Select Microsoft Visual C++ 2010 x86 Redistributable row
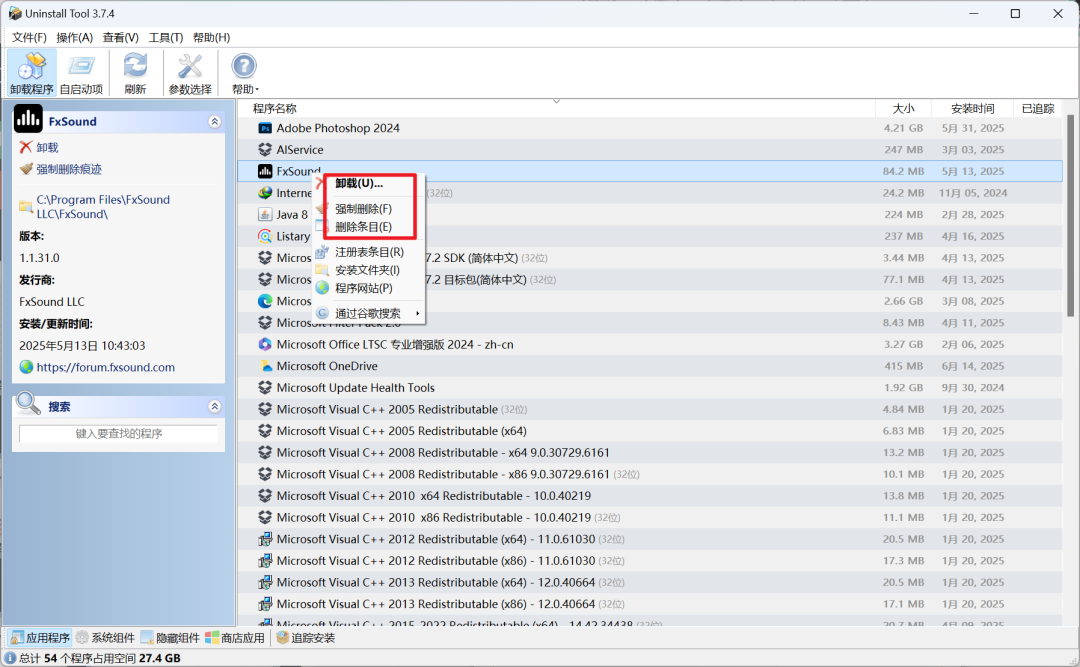This screenshot has width=1080, height=667. 650,517
